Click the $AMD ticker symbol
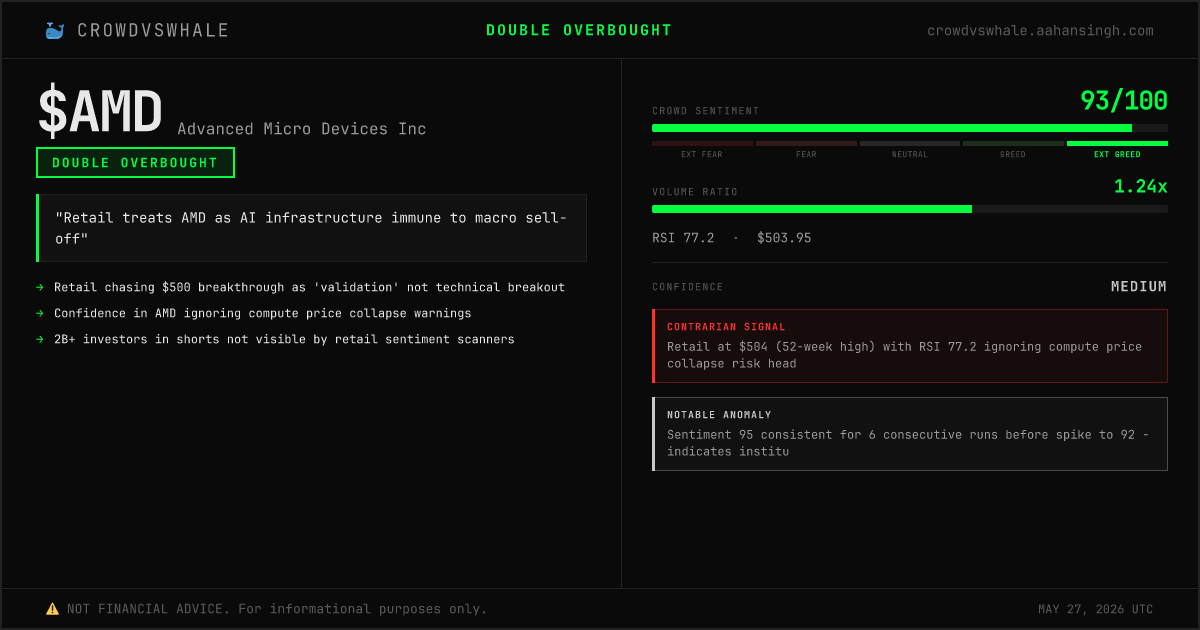1200x630 pixels. point(100,112)
